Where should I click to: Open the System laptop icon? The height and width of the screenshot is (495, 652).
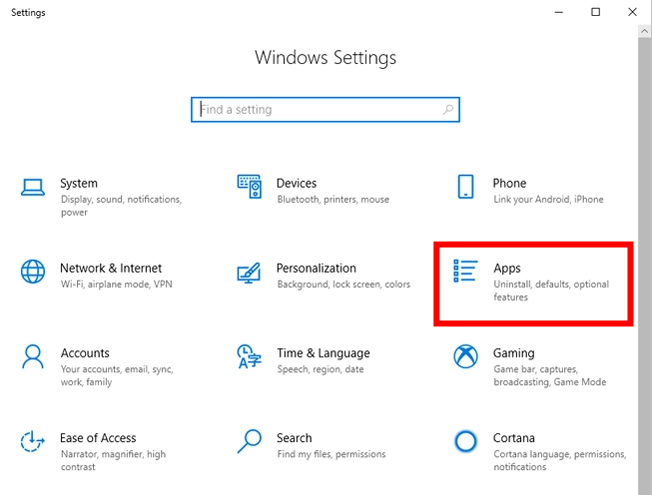pos(33,187)
